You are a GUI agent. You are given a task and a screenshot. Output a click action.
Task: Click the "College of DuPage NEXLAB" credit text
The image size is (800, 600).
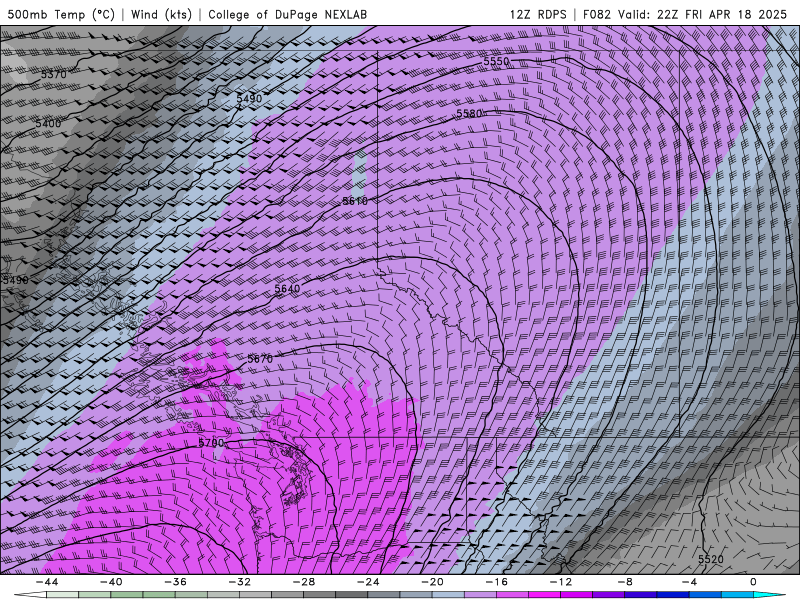click(287, 14)
